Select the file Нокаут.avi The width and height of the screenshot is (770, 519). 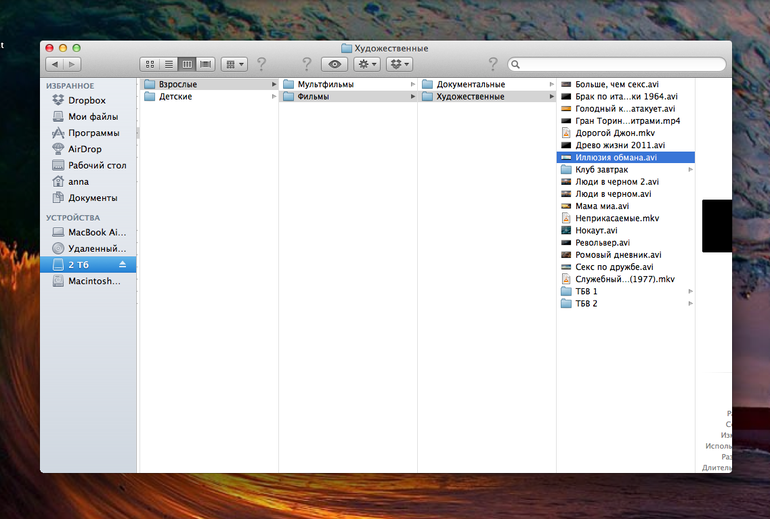coord(596,230)
